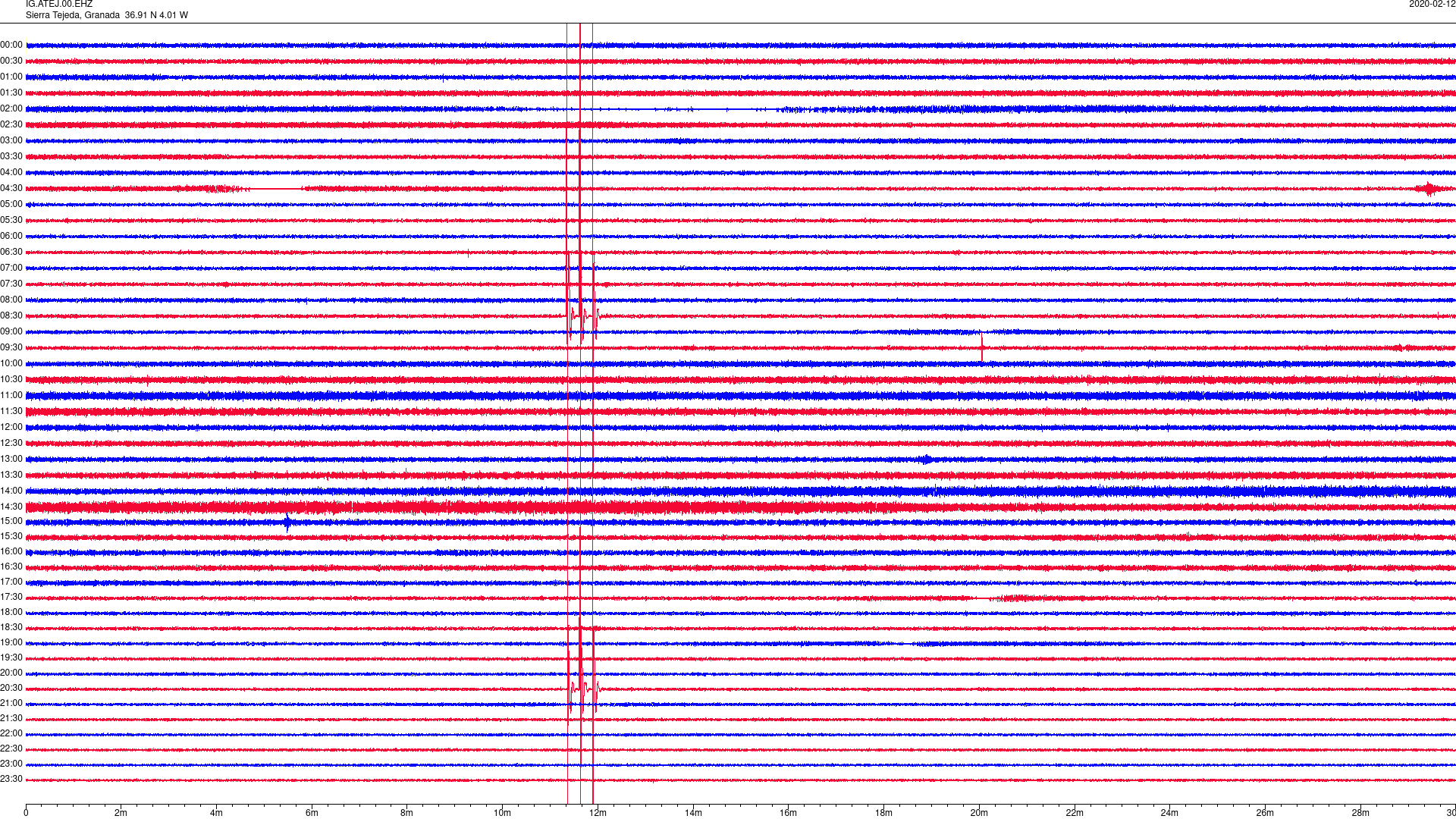Select the 18:00 time row label
This screenshot has width=1456, height=819.
click(11, 612)
